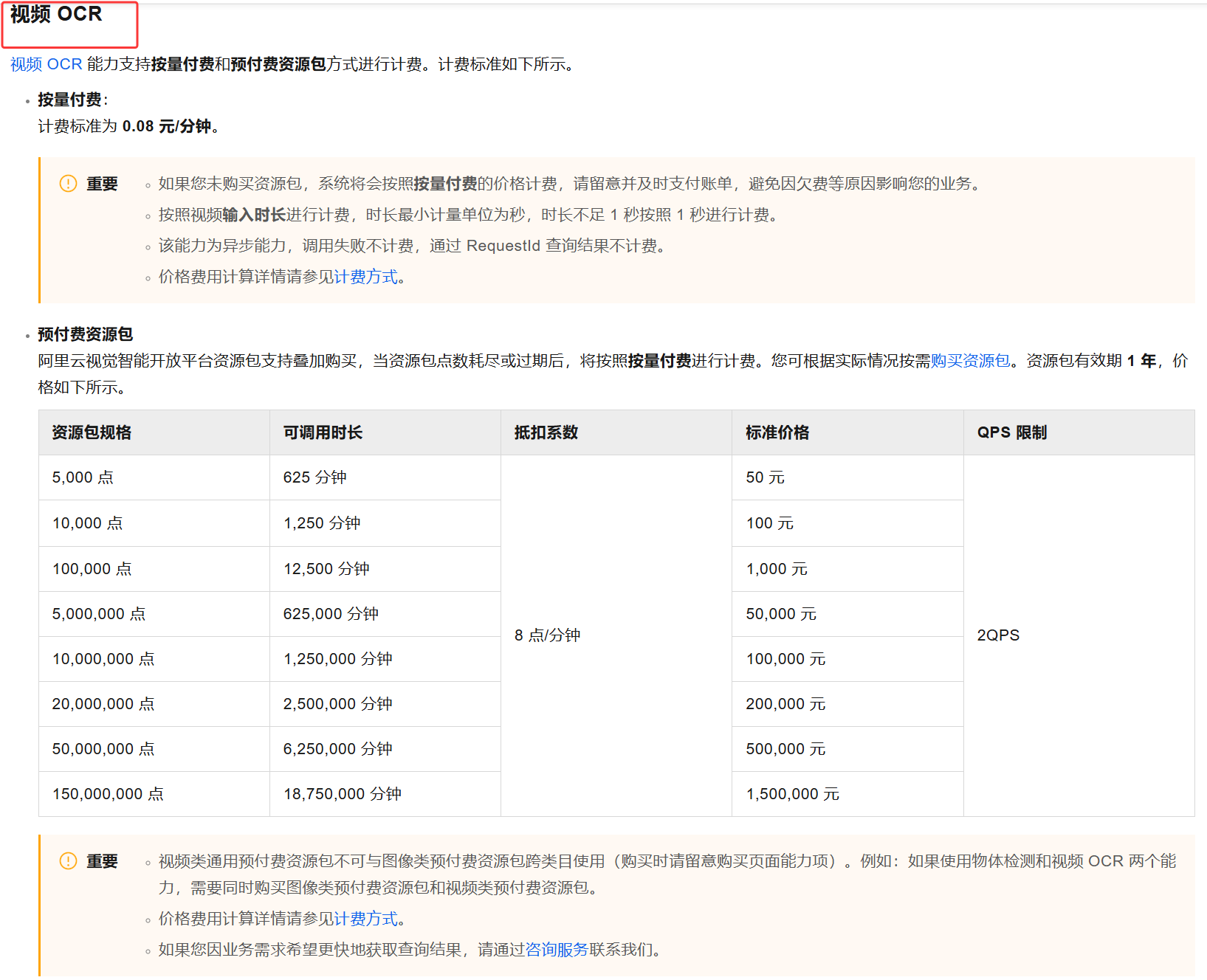Click the 2,500,000 分钟 duration cell

click(x=385, y=704)
